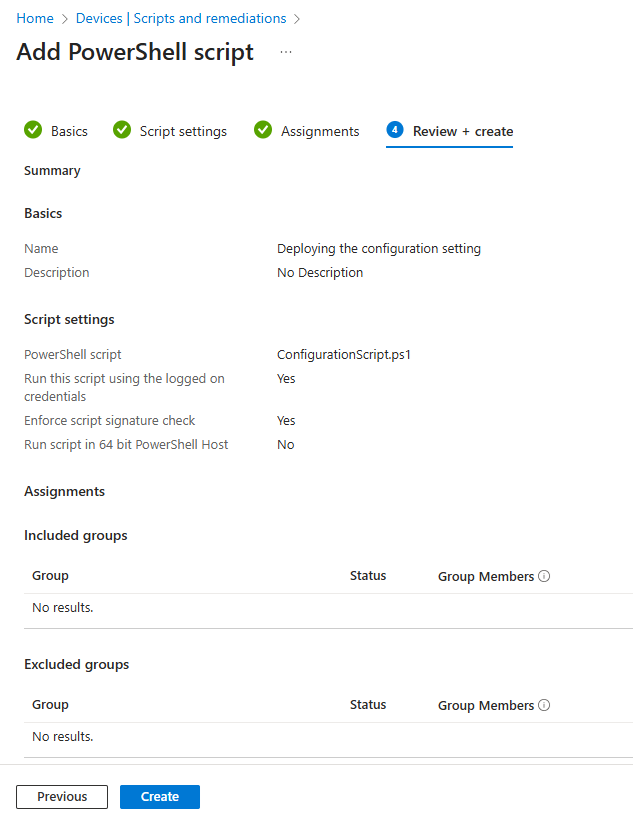Click the Create button
Image resolution: width=633 pixels, height=820 pixels.
point(160,796)
